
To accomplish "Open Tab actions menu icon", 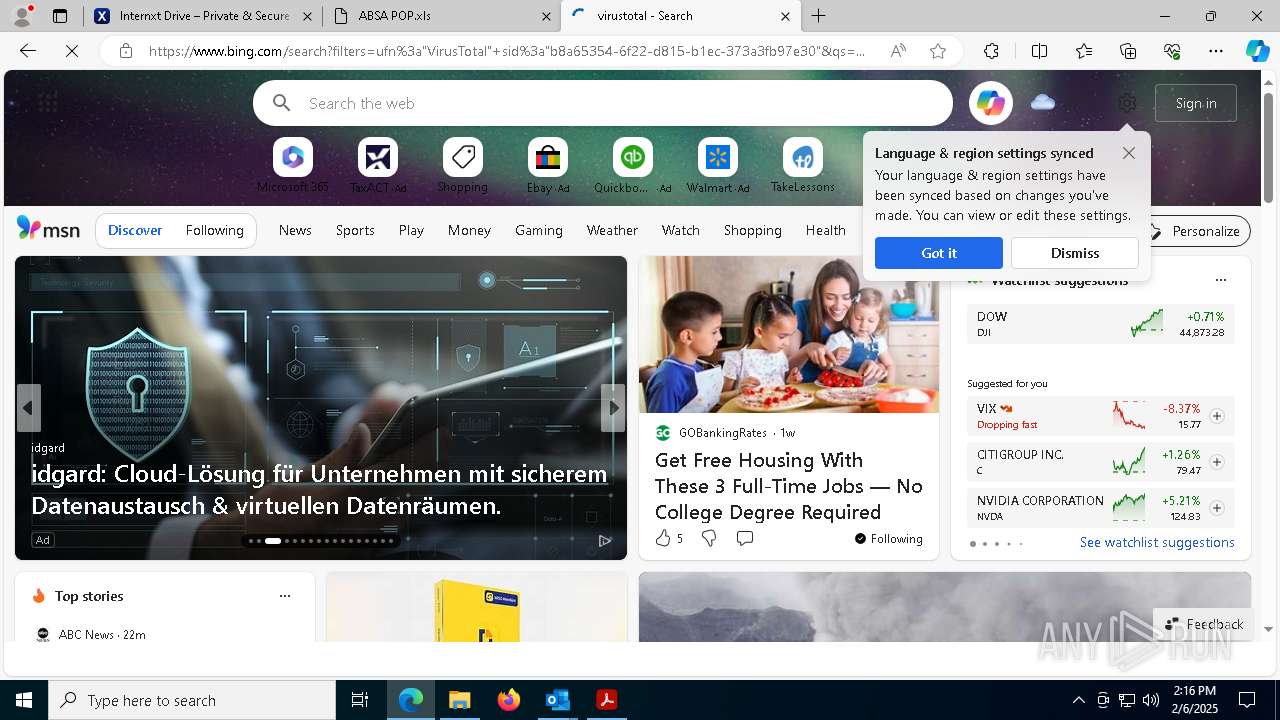I will pyautogui.click(x=59, y=16).
